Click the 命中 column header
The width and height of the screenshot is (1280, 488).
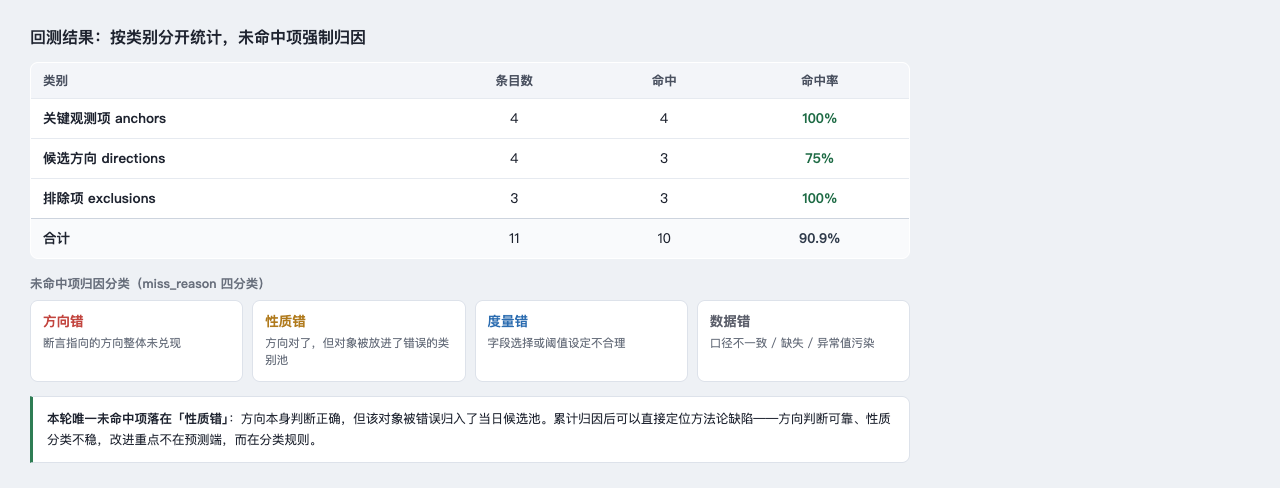[664, 80]
